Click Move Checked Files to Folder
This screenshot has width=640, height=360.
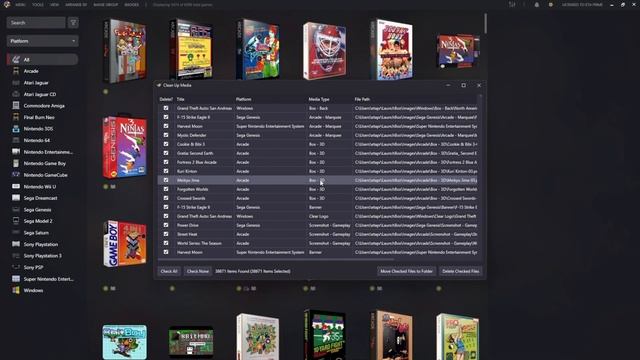click(x=406, y=271)
